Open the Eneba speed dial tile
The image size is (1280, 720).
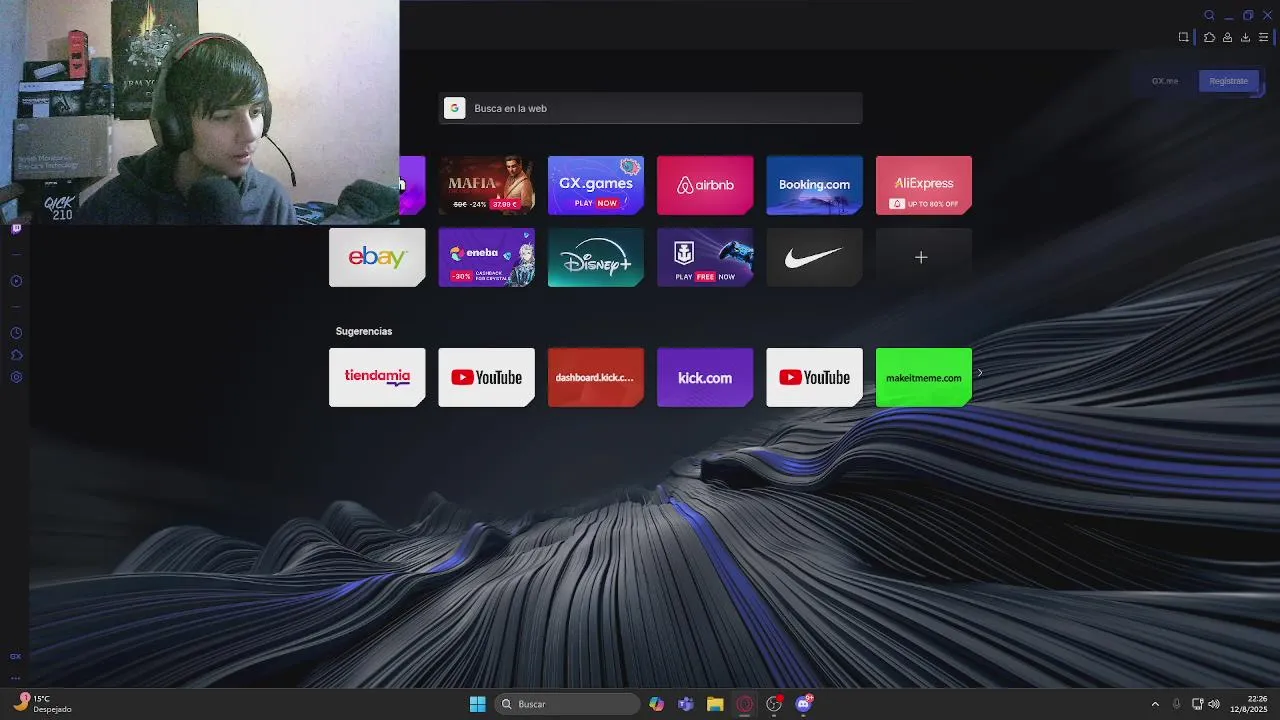pyautogui.click(x=486, y=257)
